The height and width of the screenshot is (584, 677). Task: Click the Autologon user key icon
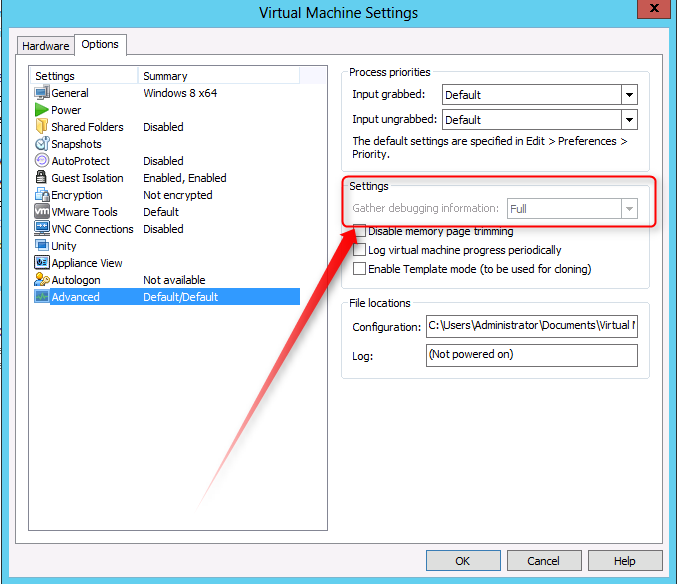pyautogui.click(x=42, y=280)
